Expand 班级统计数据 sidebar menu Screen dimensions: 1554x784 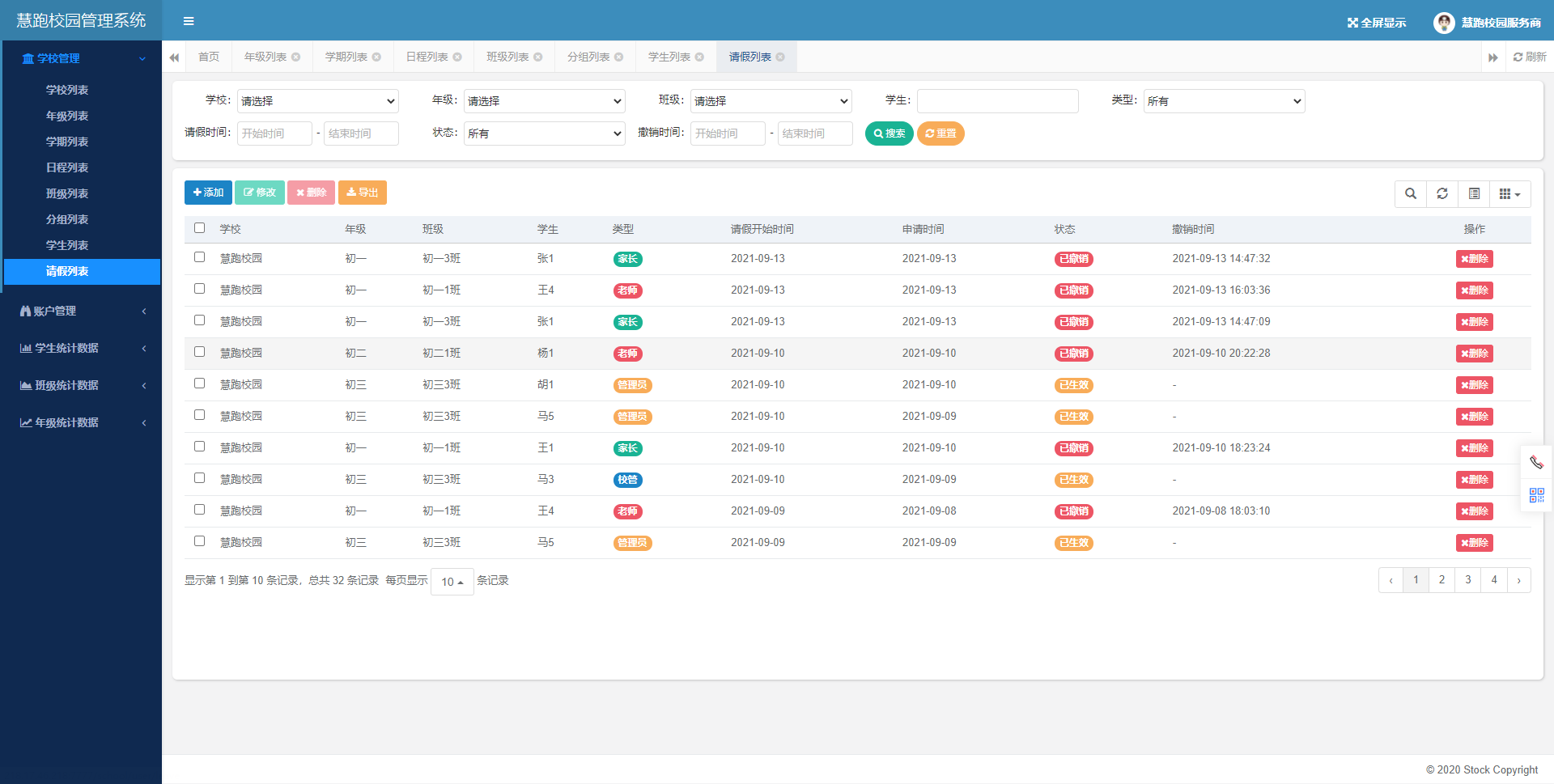81,385
